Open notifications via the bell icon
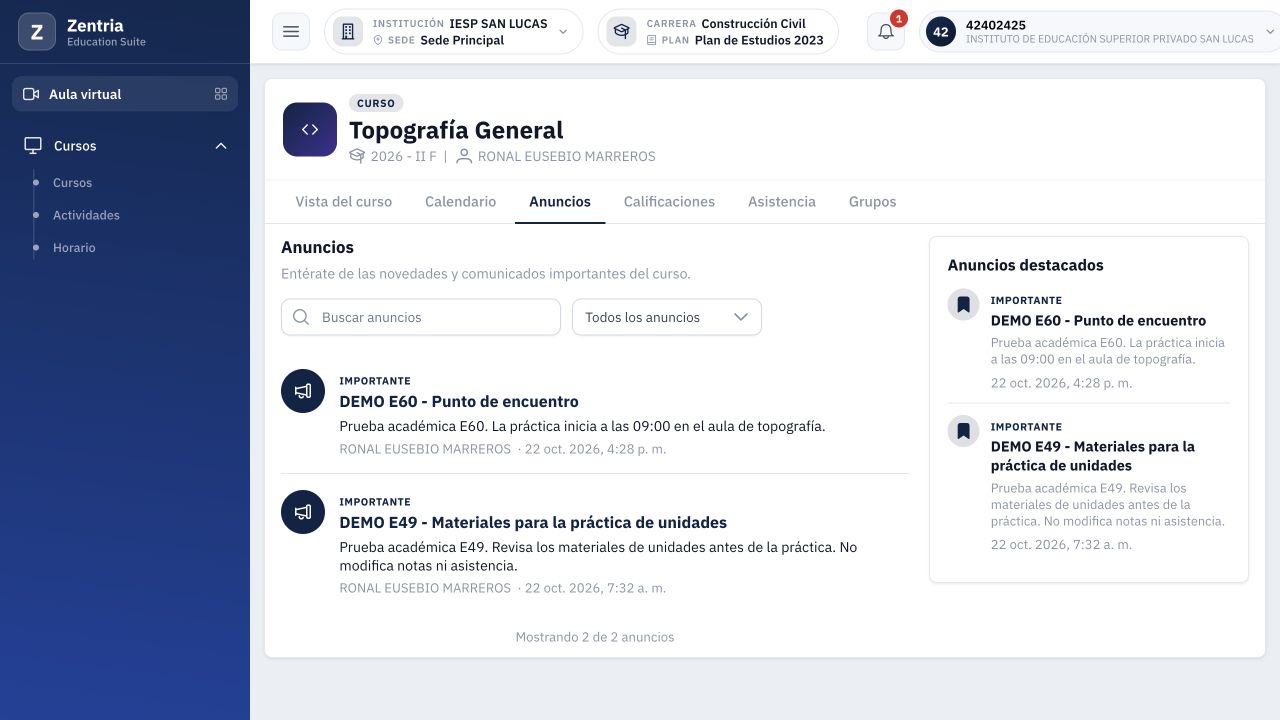Image resolution: width=1280 pixels, height=720 pixels. (x=886, y=32)
